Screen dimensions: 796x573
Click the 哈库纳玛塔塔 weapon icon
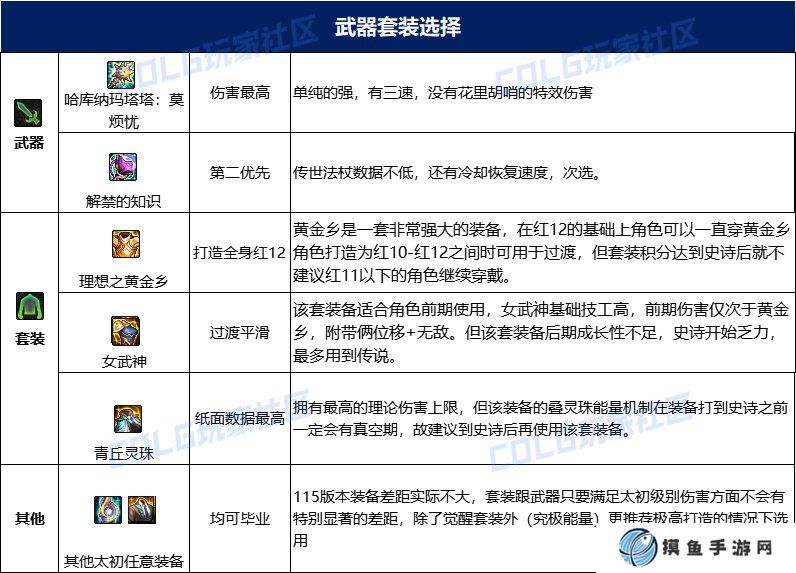(121, 75)
